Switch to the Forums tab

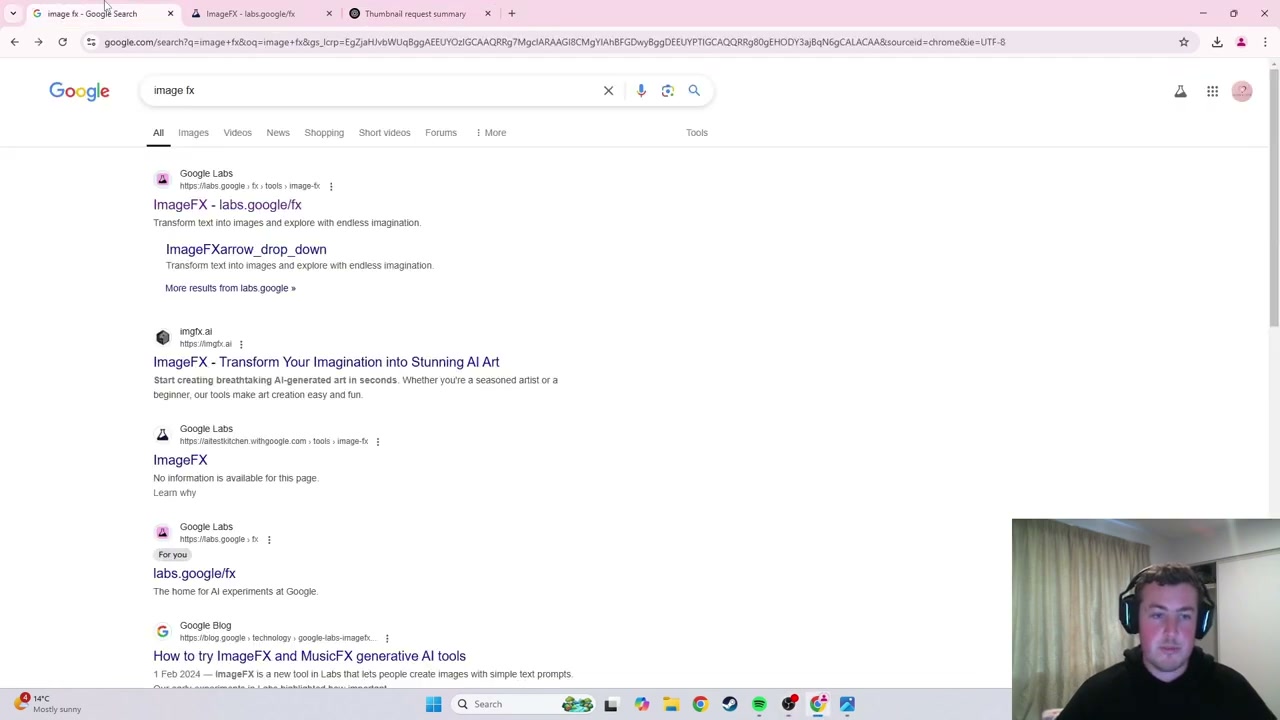pos(441,132)
